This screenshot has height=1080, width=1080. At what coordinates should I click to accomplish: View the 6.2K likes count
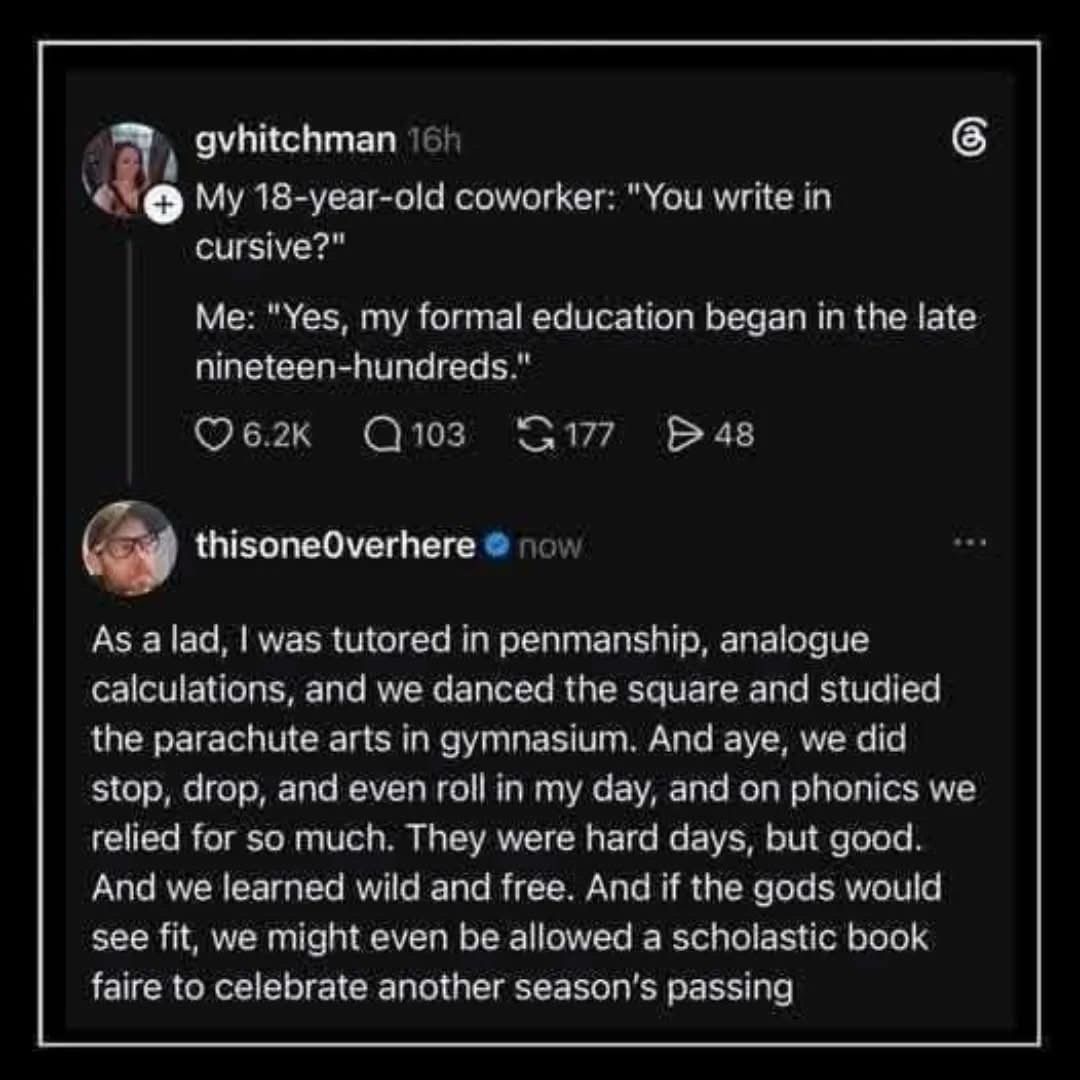277,435
